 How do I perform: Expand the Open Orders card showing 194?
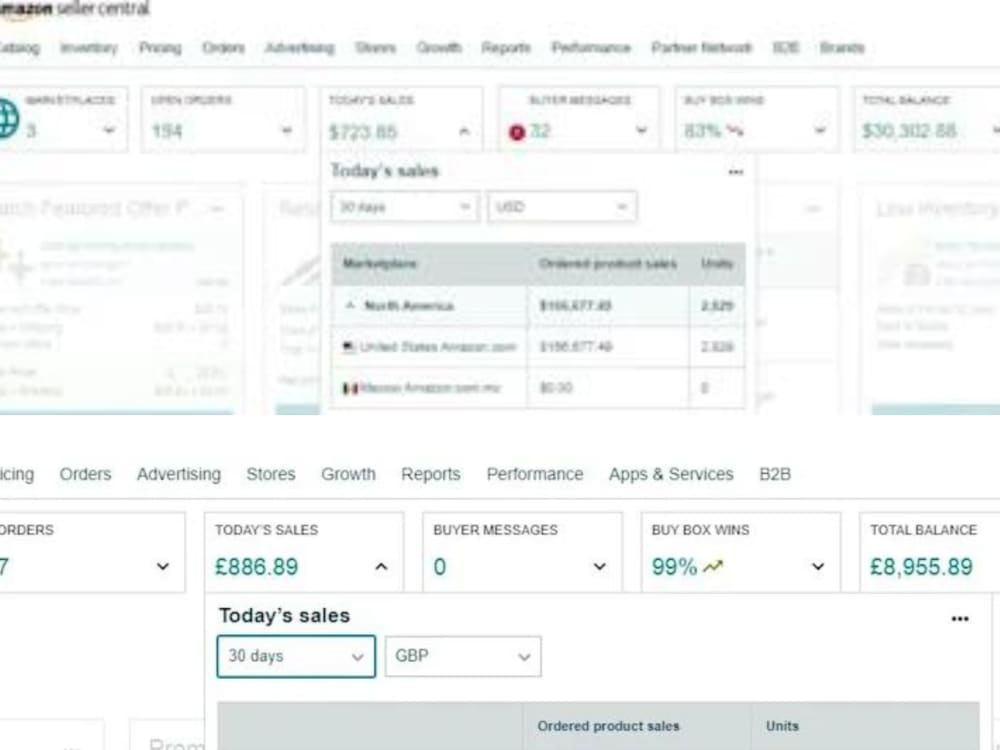pyautogui.click(x=286, y=131)
